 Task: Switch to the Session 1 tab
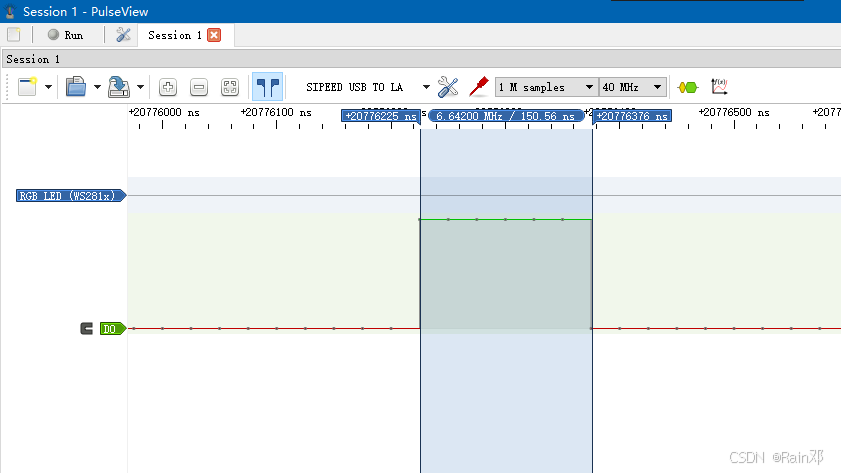pyautogui.click(x=175, y=35)
